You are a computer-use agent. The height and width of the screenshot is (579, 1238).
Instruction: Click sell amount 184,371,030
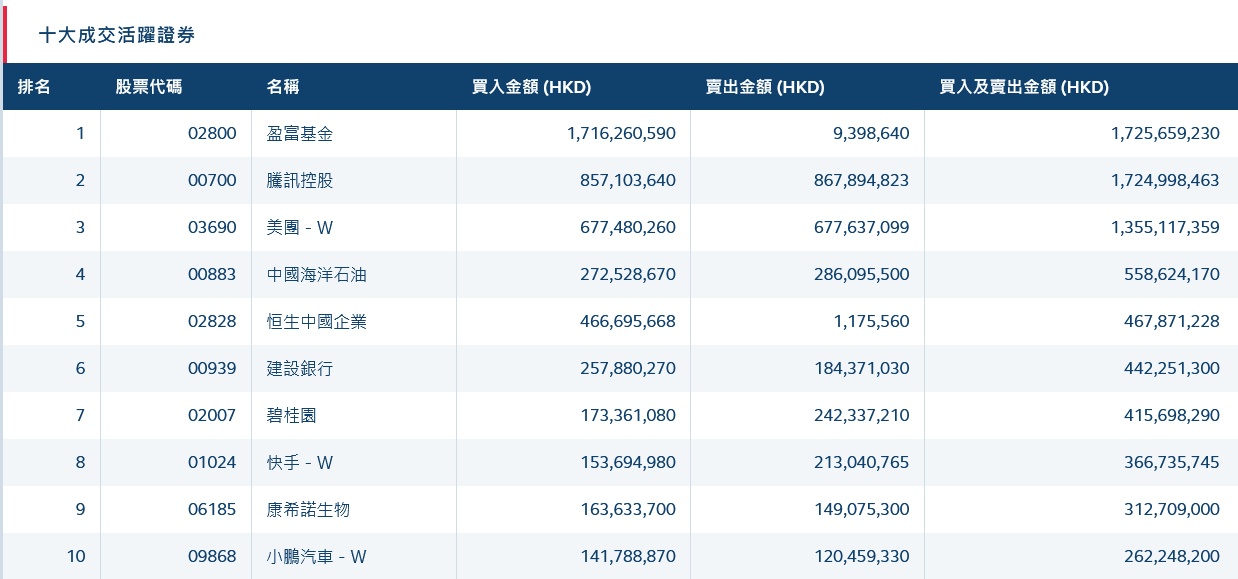(862, 368)
